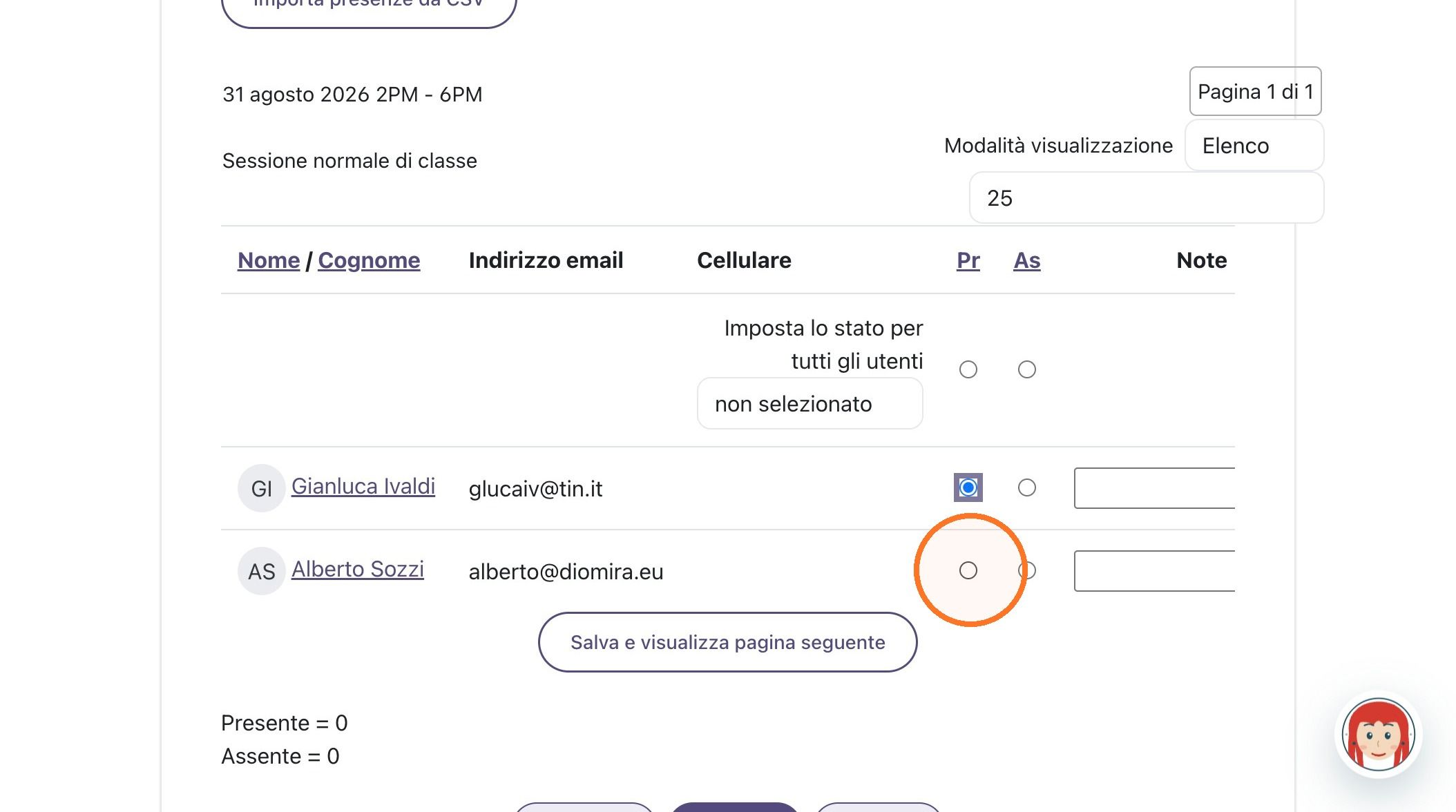This screenshot has width=1456, height=812.
Task: Click the AS avatar for Alberto Sozzi
Action: click(x=261, y=571)
